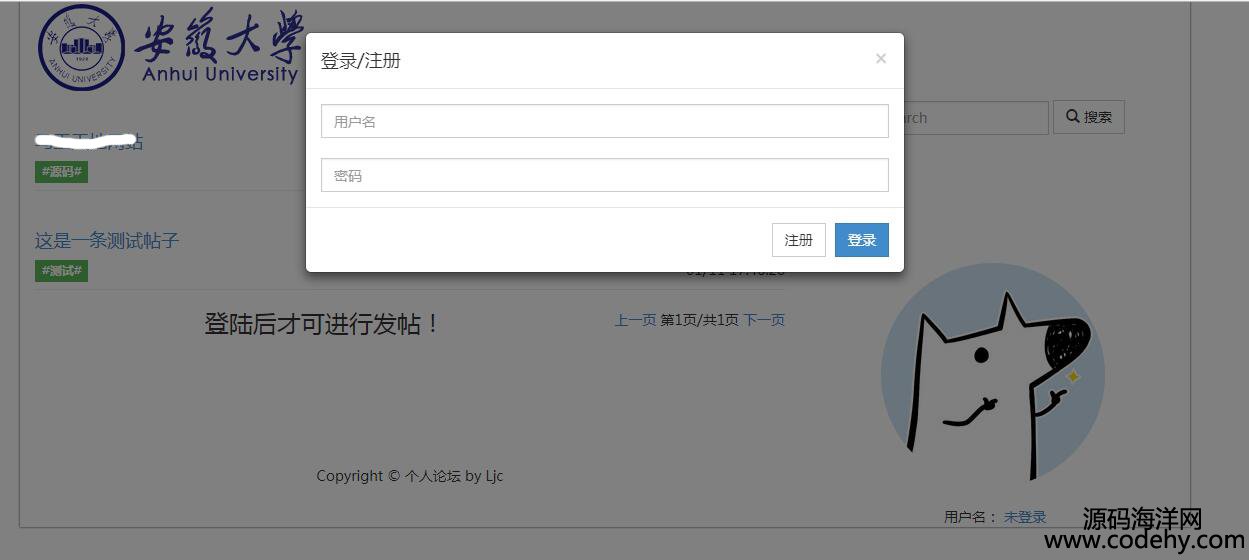
Task: Click the blue 登录 login button
Action: pyautogui.click(x=862, y=240)
